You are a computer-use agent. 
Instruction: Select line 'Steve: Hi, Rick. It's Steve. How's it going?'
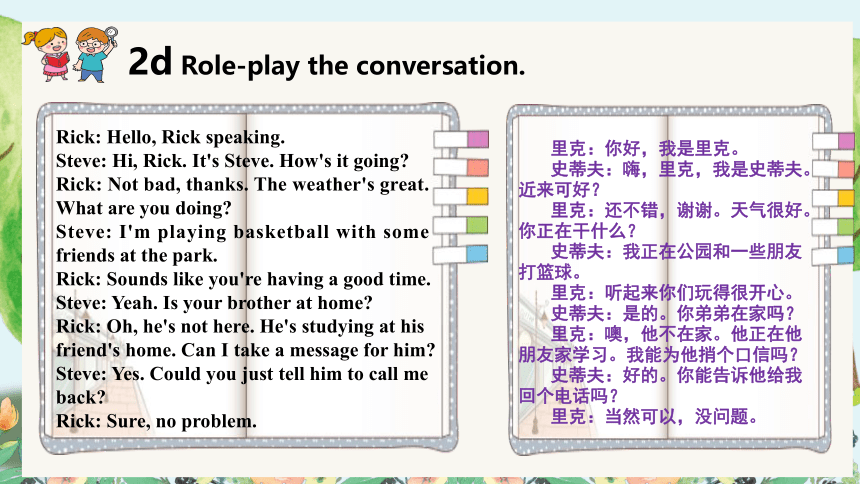click(233, 161)
